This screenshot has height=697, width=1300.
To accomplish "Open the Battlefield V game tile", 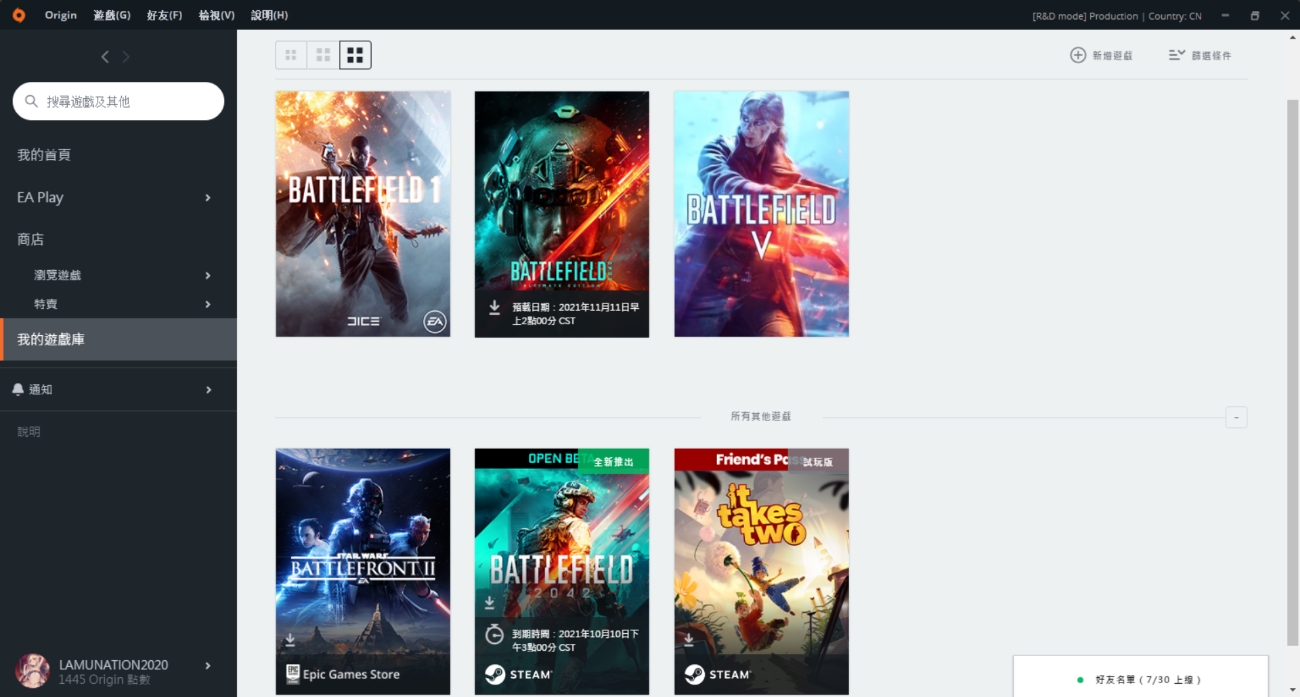I will tap(762, 214).
